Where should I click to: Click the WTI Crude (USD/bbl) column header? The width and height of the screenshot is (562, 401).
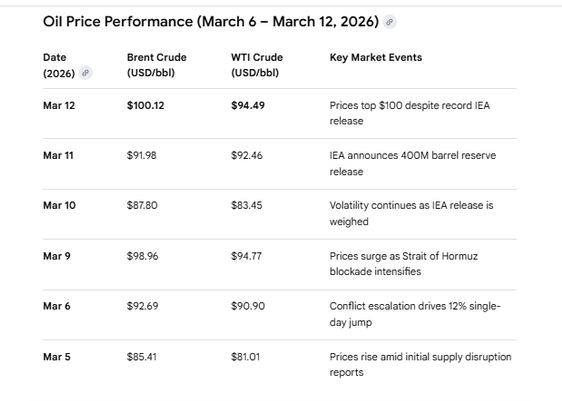pos(257,65)
